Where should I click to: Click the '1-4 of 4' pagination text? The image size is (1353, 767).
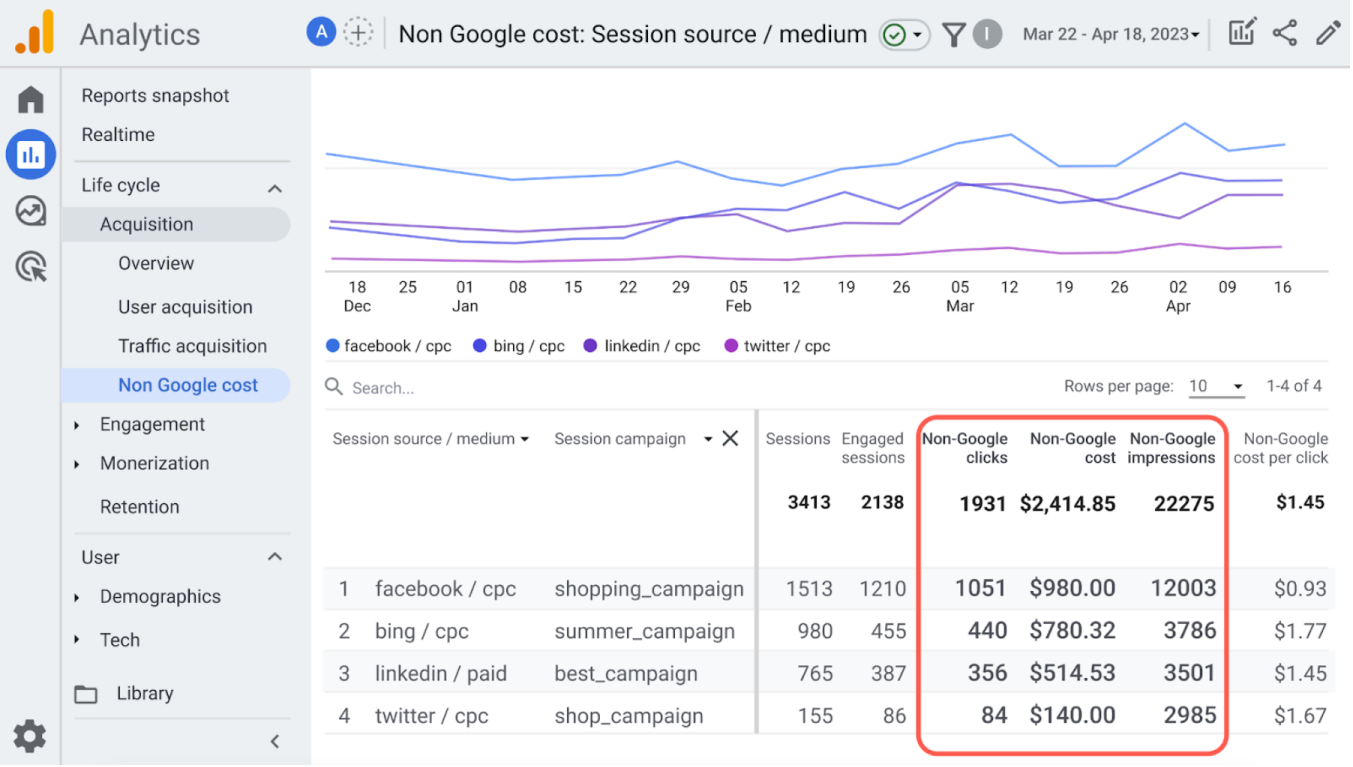coord(1294,386)
